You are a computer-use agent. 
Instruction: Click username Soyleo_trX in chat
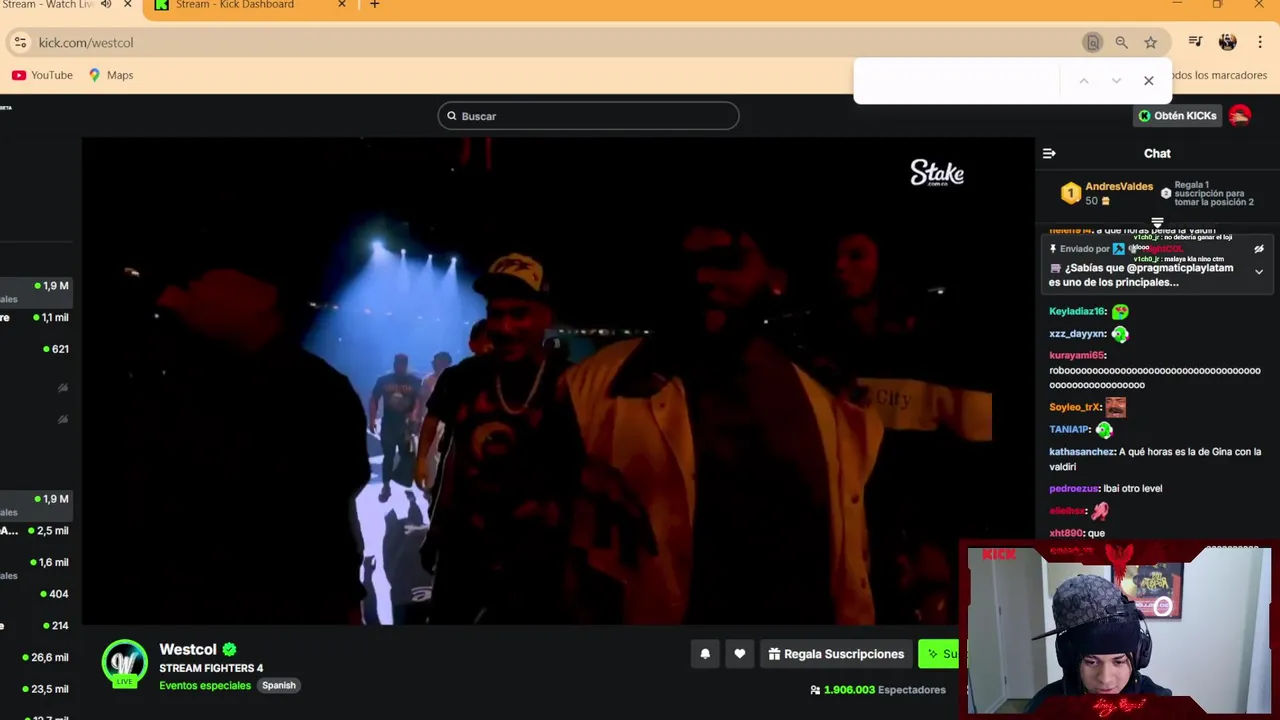coord(1074,408)
